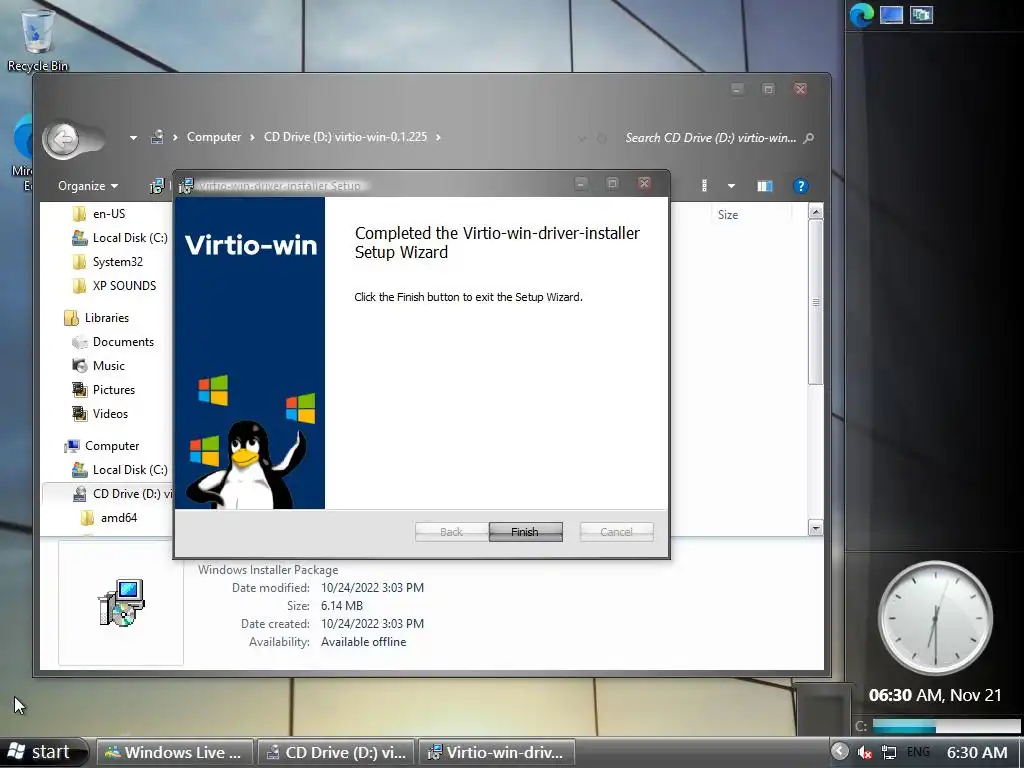This screenshot has width=1024, height=768.
Task: Click the Cancel button in Setup Wizard
Action: (616, 532)
